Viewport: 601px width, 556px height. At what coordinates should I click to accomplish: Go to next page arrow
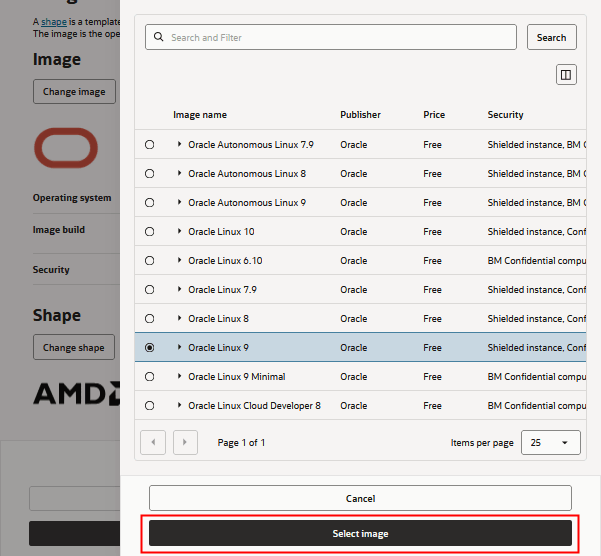tap(185, 442)
